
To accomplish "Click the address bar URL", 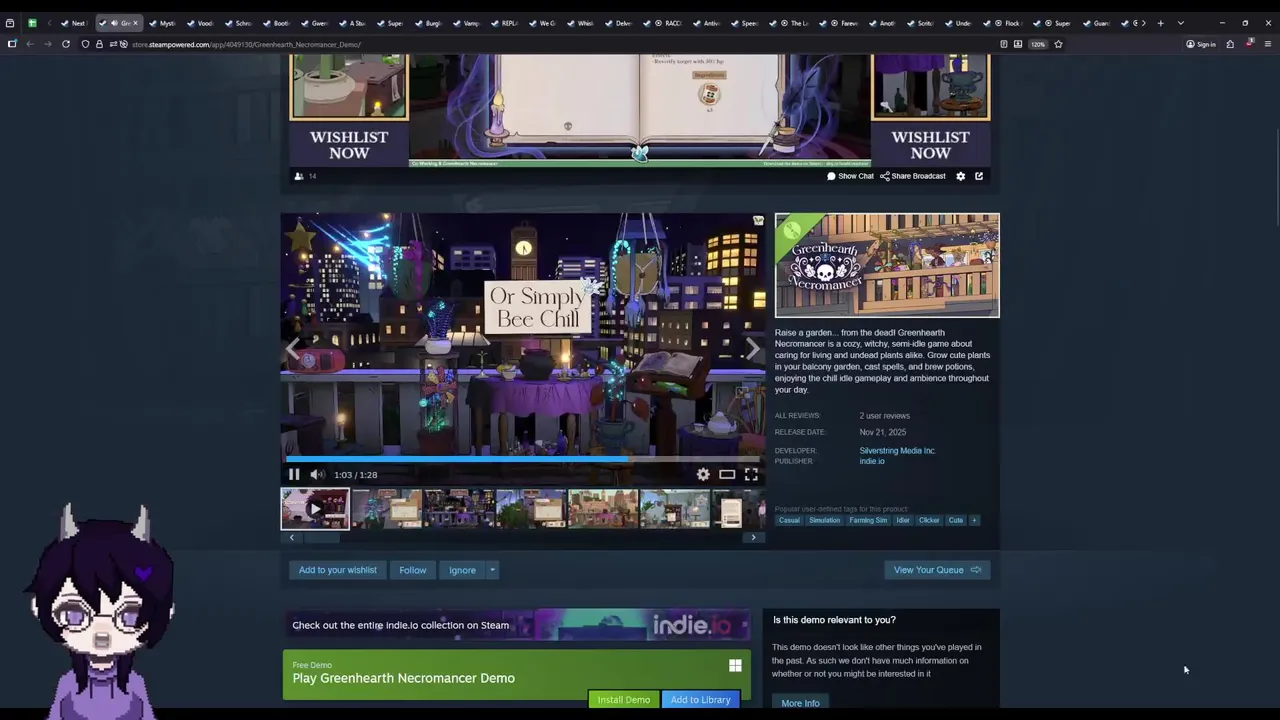I will click(246, 44).
